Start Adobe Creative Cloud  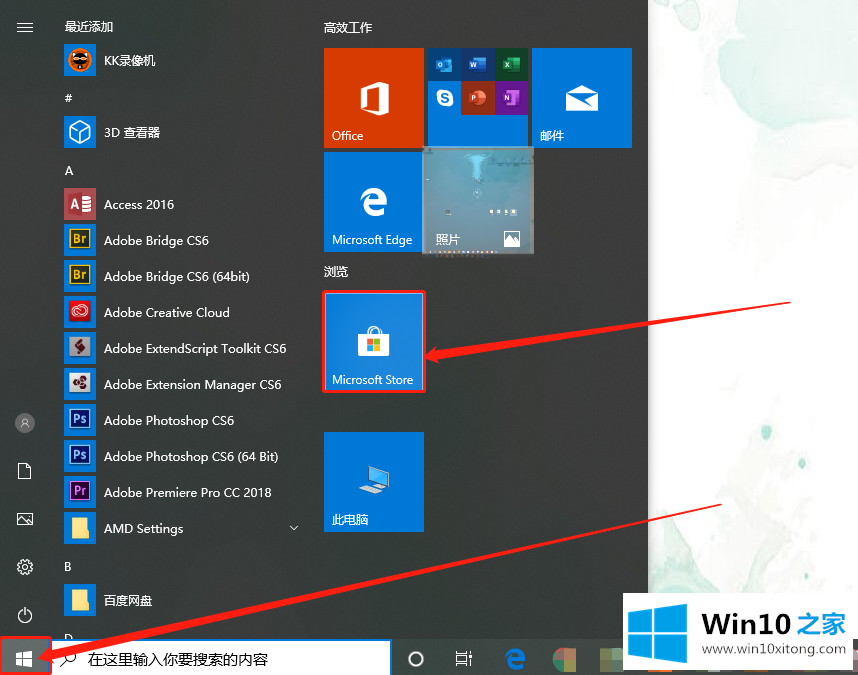[183, 312]
